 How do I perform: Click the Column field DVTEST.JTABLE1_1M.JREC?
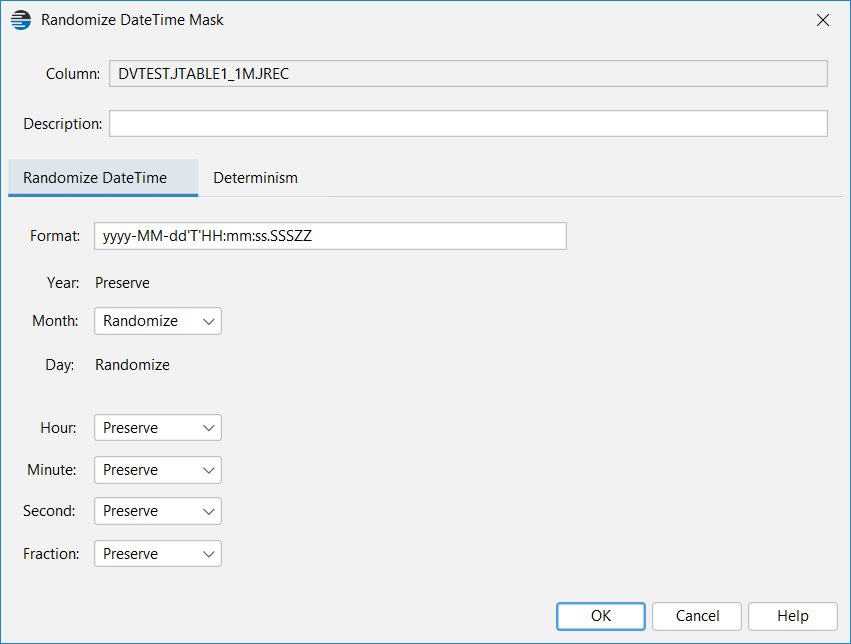[468, 73]
